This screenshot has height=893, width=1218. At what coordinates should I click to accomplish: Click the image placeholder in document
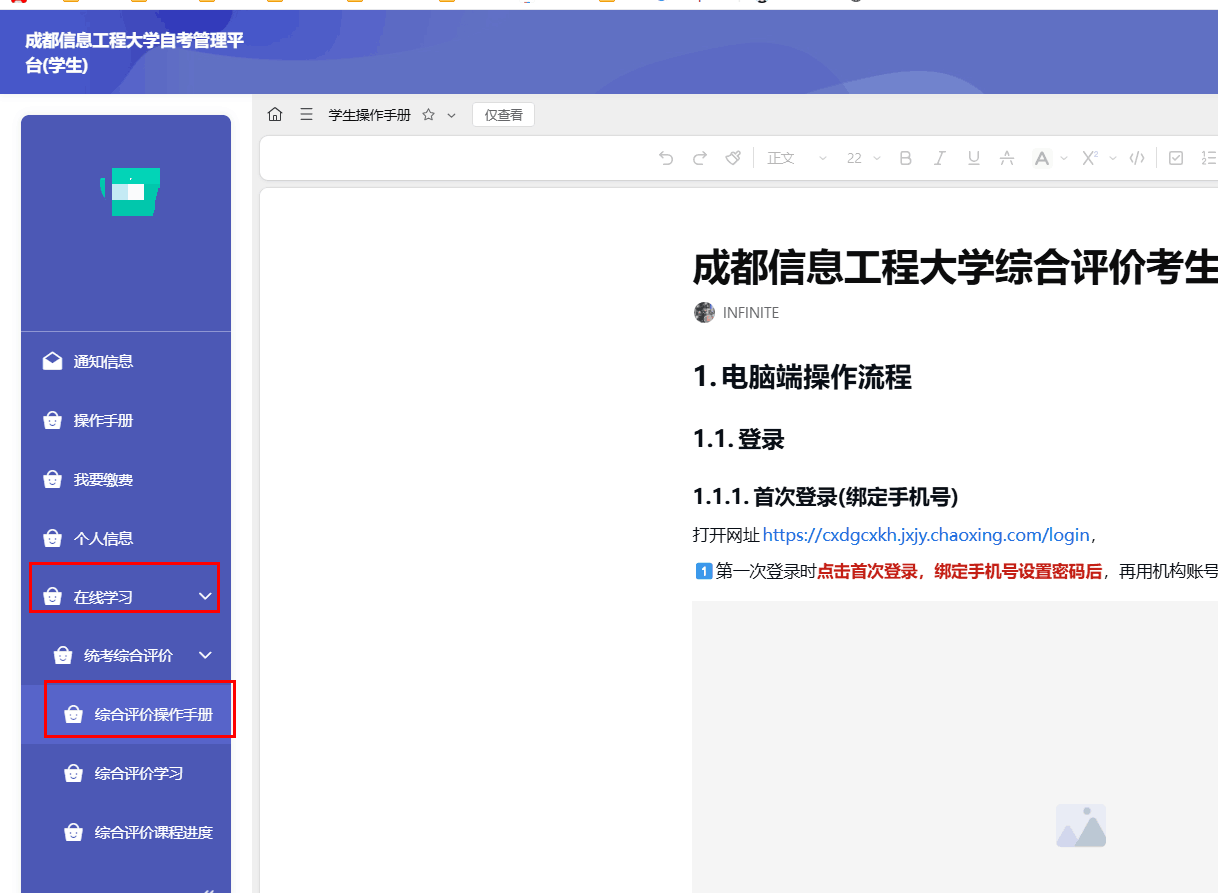point(1081,826)
